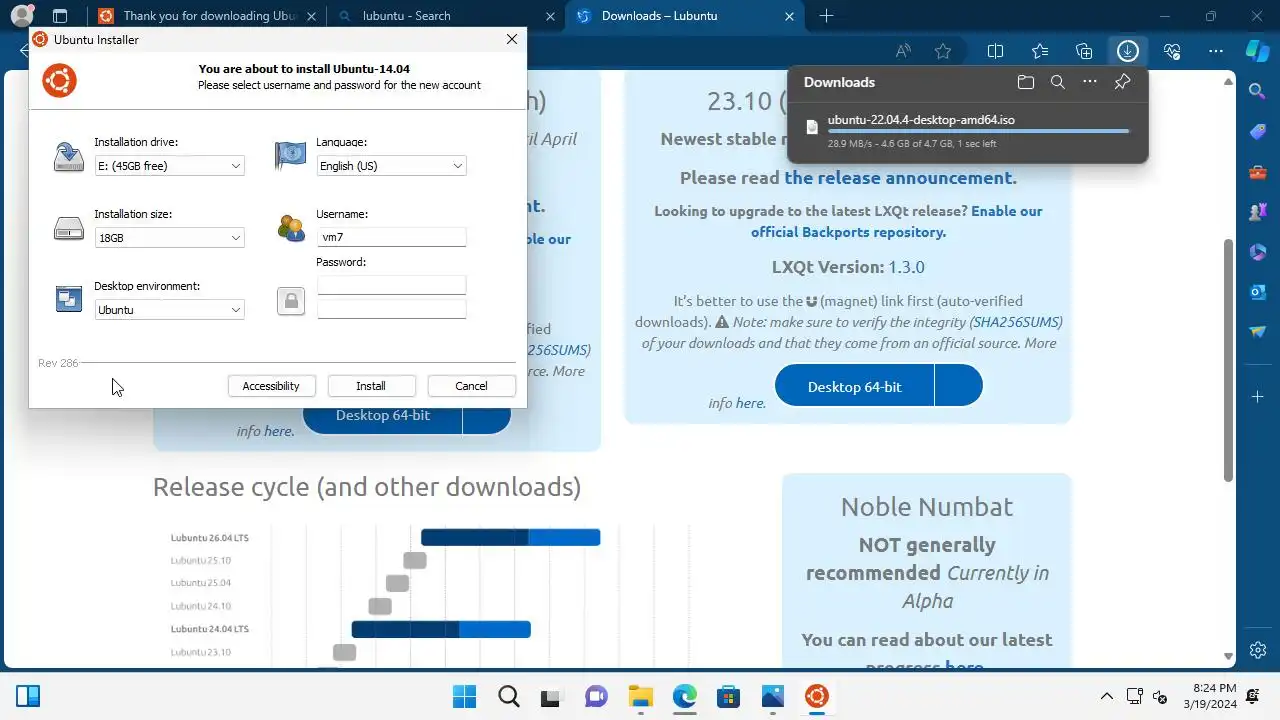Open downloads folder from Downloads panel

(x=1025, y=82)
